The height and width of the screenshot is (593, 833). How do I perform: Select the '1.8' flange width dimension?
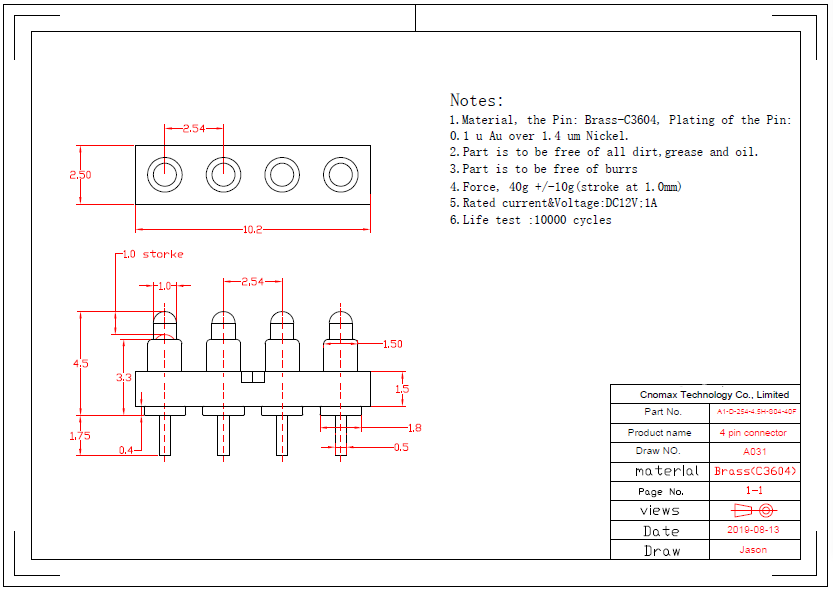click(x=414, y=428)
